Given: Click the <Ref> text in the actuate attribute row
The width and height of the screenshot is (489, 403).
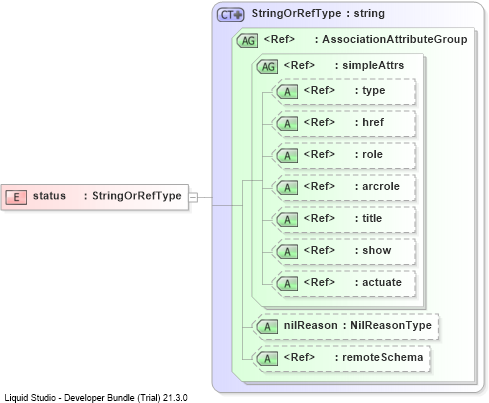Looking at the screenshot, I should coord(319,282).
